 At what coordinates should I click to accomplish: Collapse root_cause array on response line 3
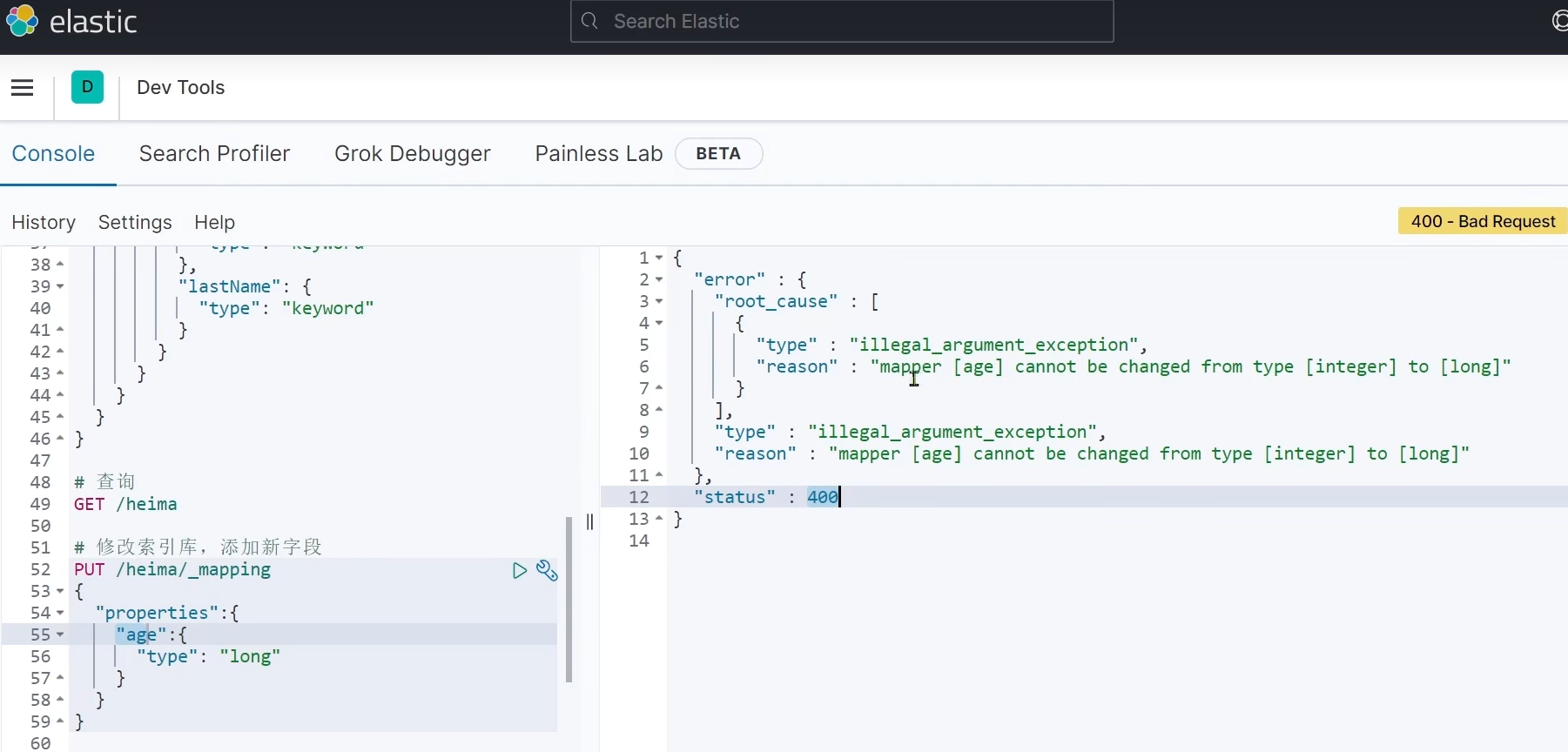tap(659, 301)
